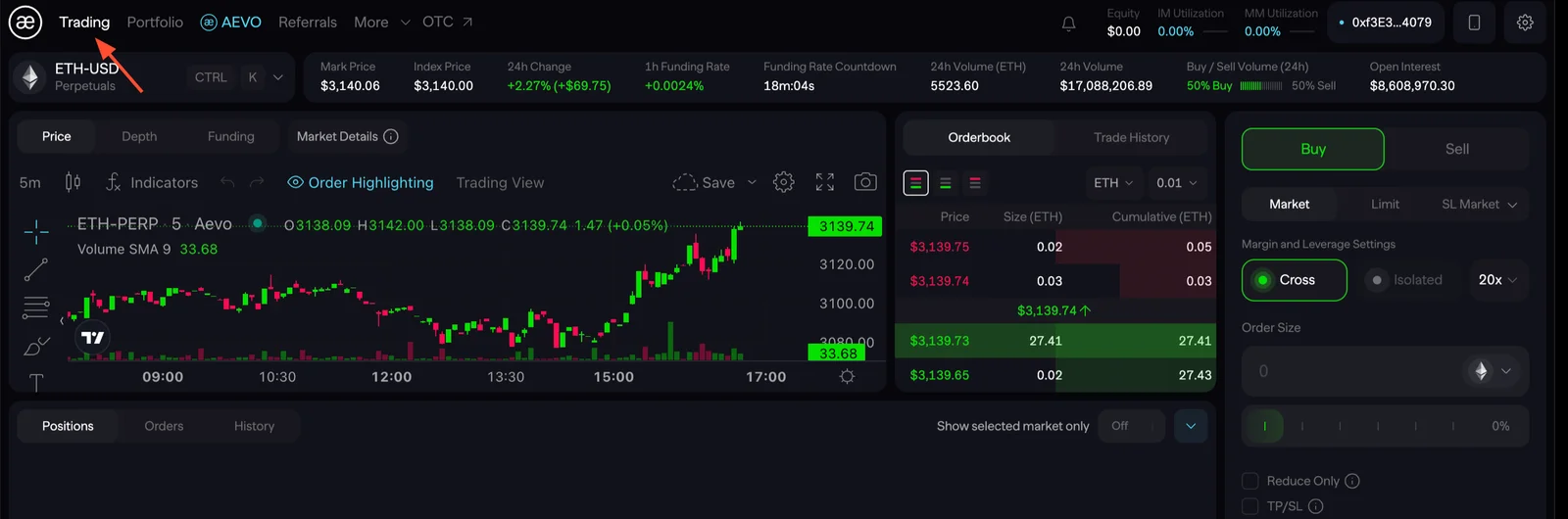Image resolution: width=1568 pixels, height=519 pixels.
Task: Open the notifications bell
Action: [1069, 23]
